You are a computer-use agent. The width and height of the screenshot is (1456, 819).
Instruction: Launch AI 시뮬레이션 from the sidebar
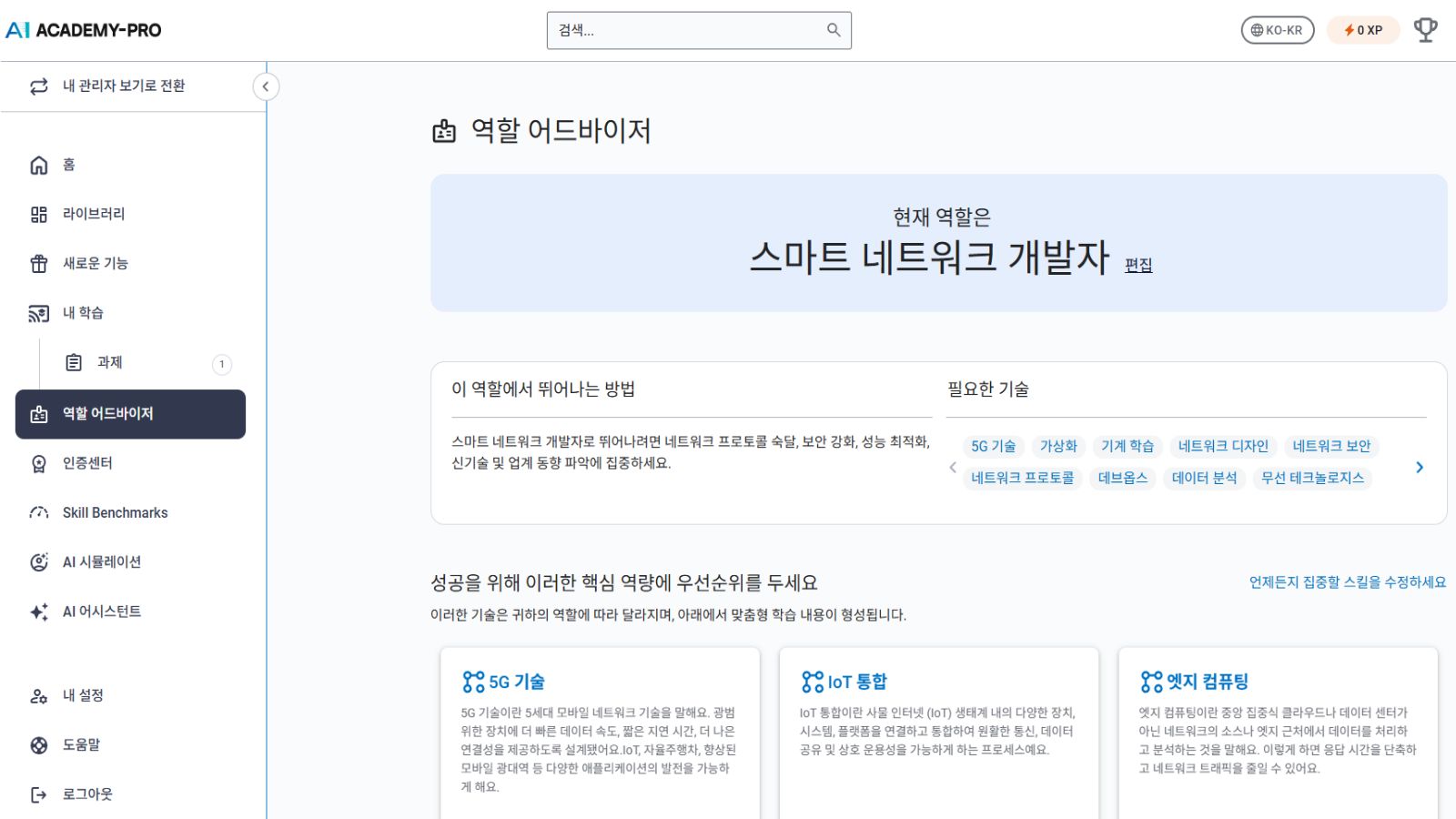click(x=102, y=561)
